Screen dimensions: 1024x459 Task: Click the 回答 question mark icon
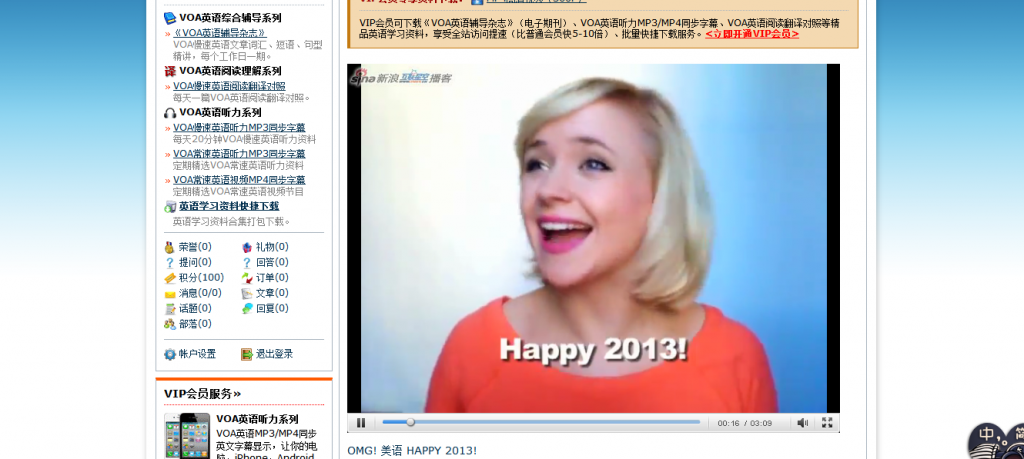click(x=247, y=262)
